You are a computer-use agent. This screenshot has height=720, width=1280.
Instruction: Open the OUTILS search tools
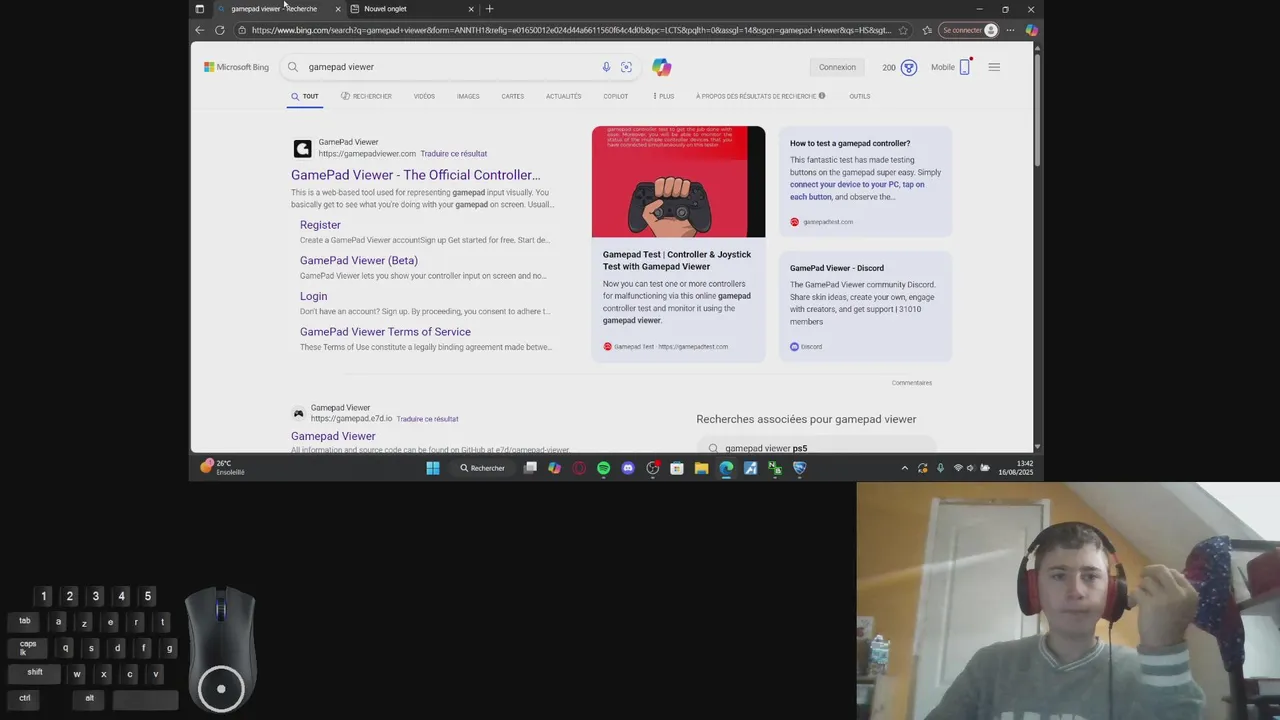859,96
